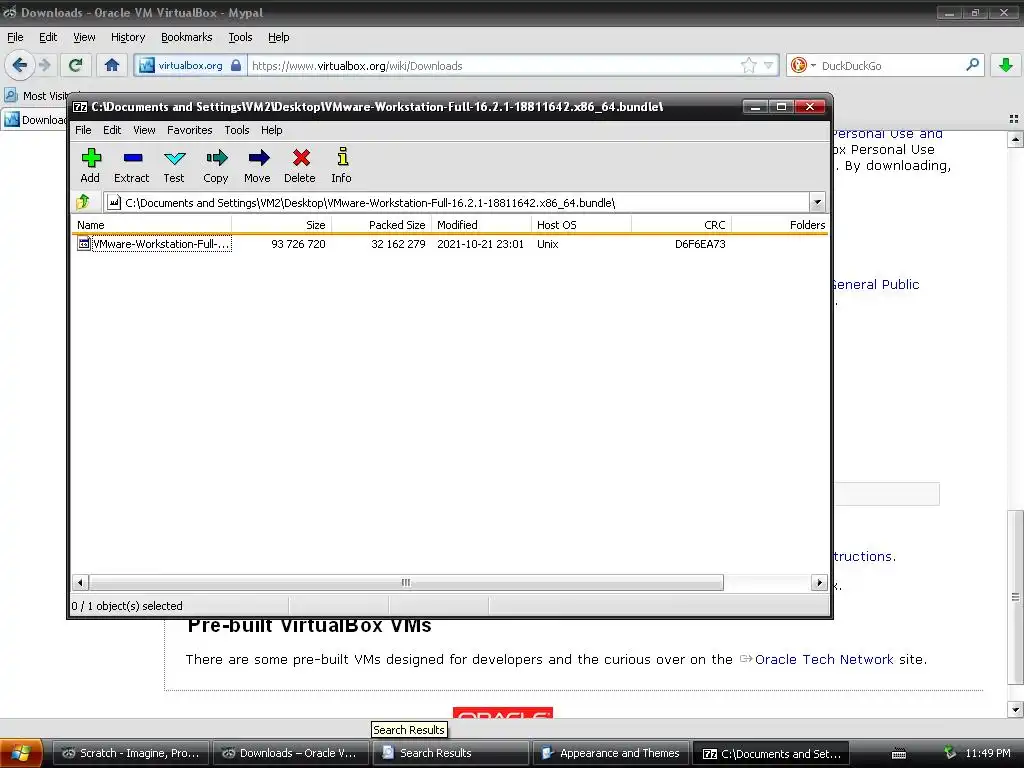
Task: Click the 11:49 PM taskbar clock
Action: point(988,753)
